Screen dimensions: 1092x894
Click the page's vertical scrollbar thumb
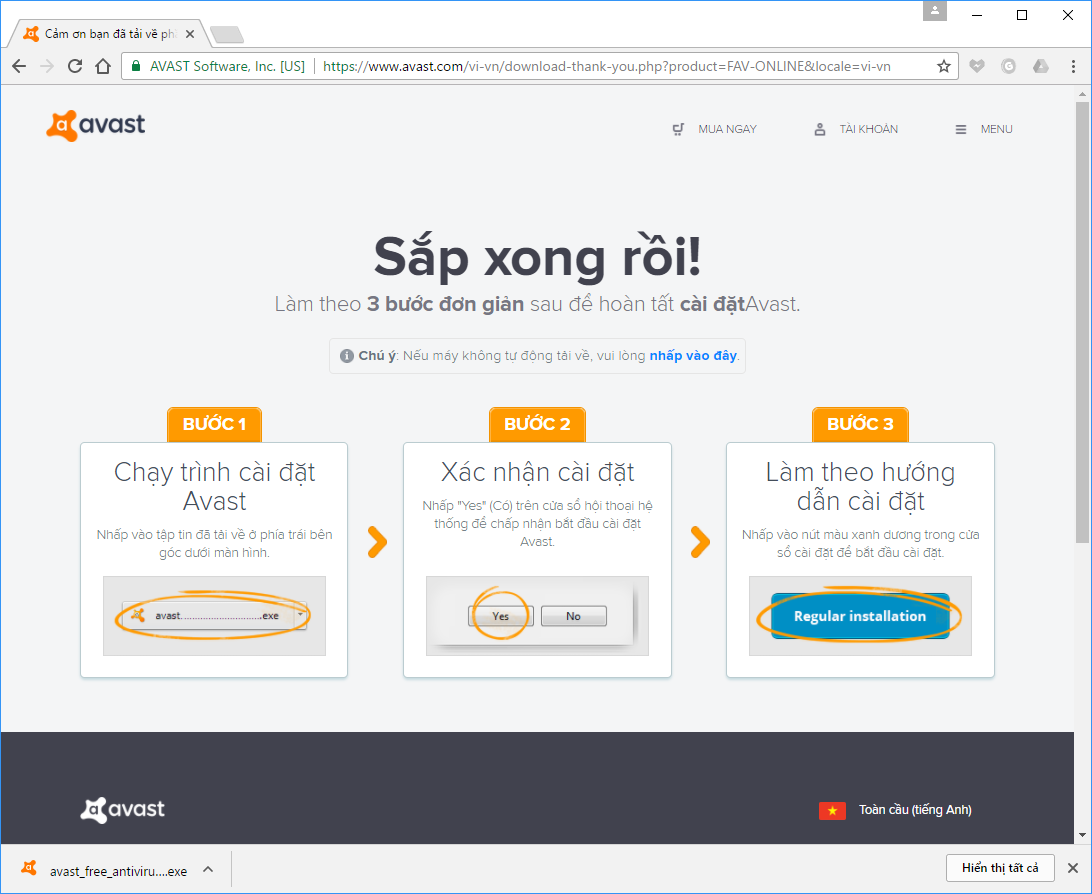point(1082,322)
